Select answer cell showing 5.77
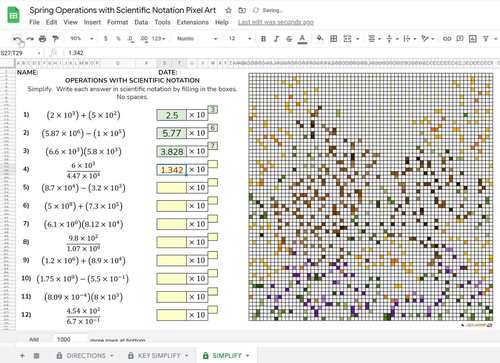The image size is (500, 363). pyautogui.click(x=171, y=133)
